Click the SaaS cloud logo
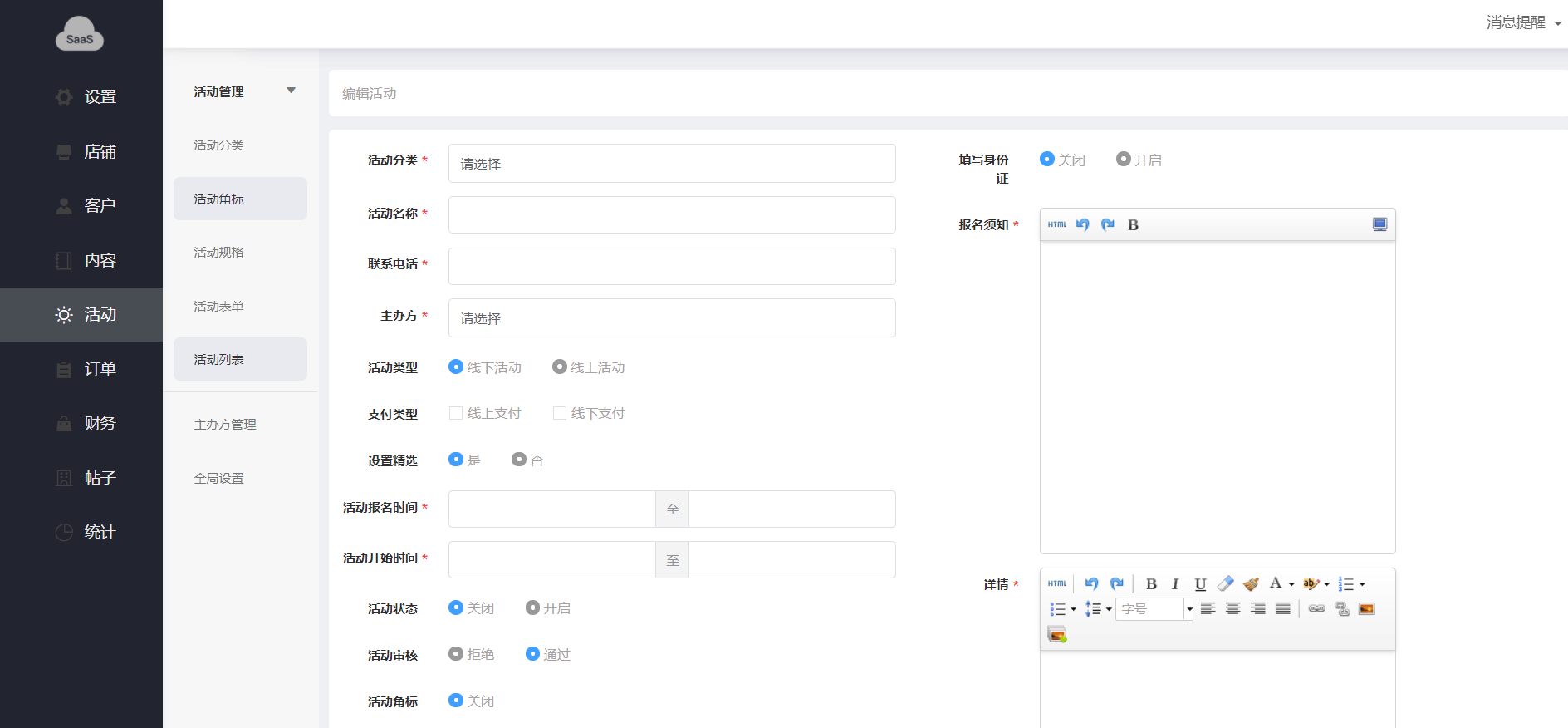1568x728 pixels. 80,34
